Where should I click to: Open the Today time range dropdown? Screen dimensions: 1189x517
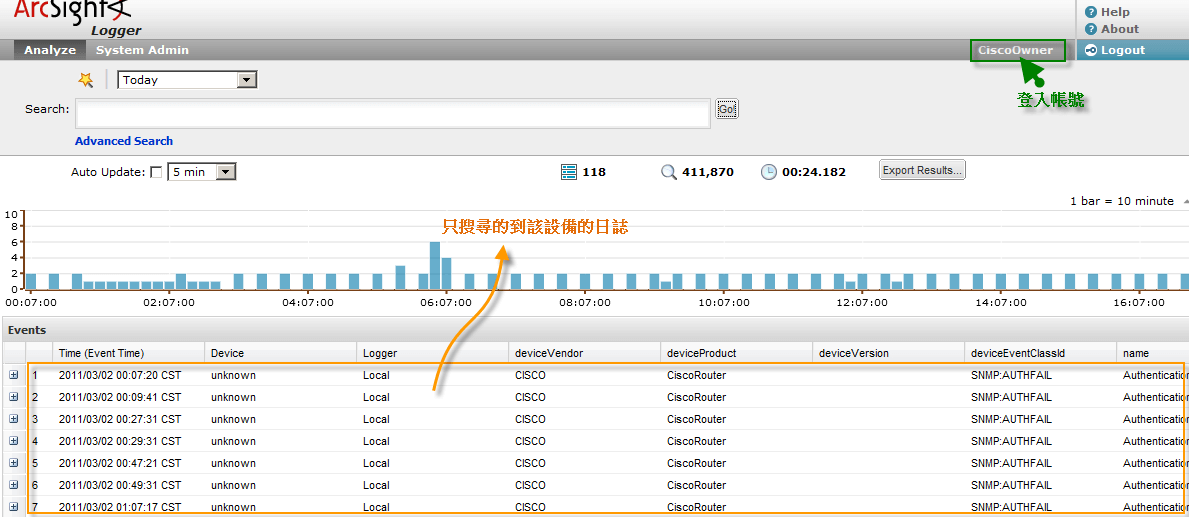coord(248,80)
